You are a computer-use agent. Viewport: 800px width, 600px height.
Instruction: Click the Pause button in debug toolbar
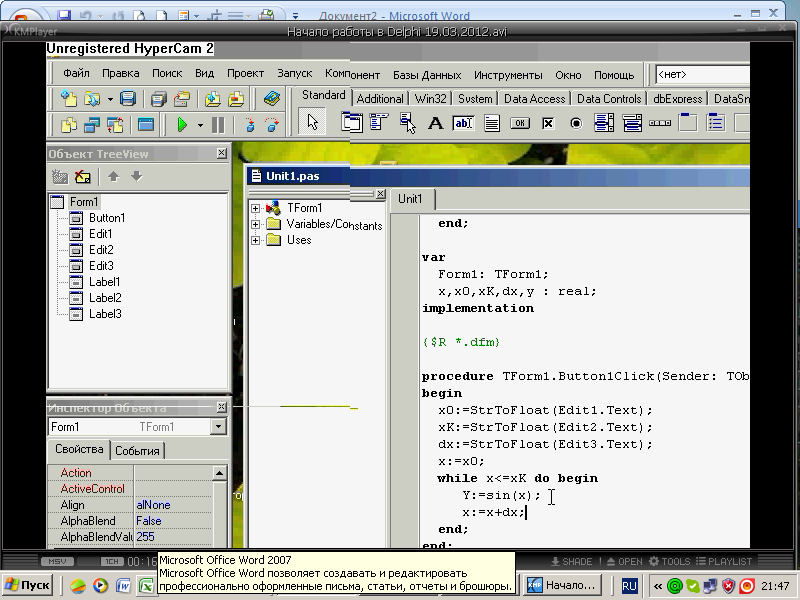(x=218, y=124)
